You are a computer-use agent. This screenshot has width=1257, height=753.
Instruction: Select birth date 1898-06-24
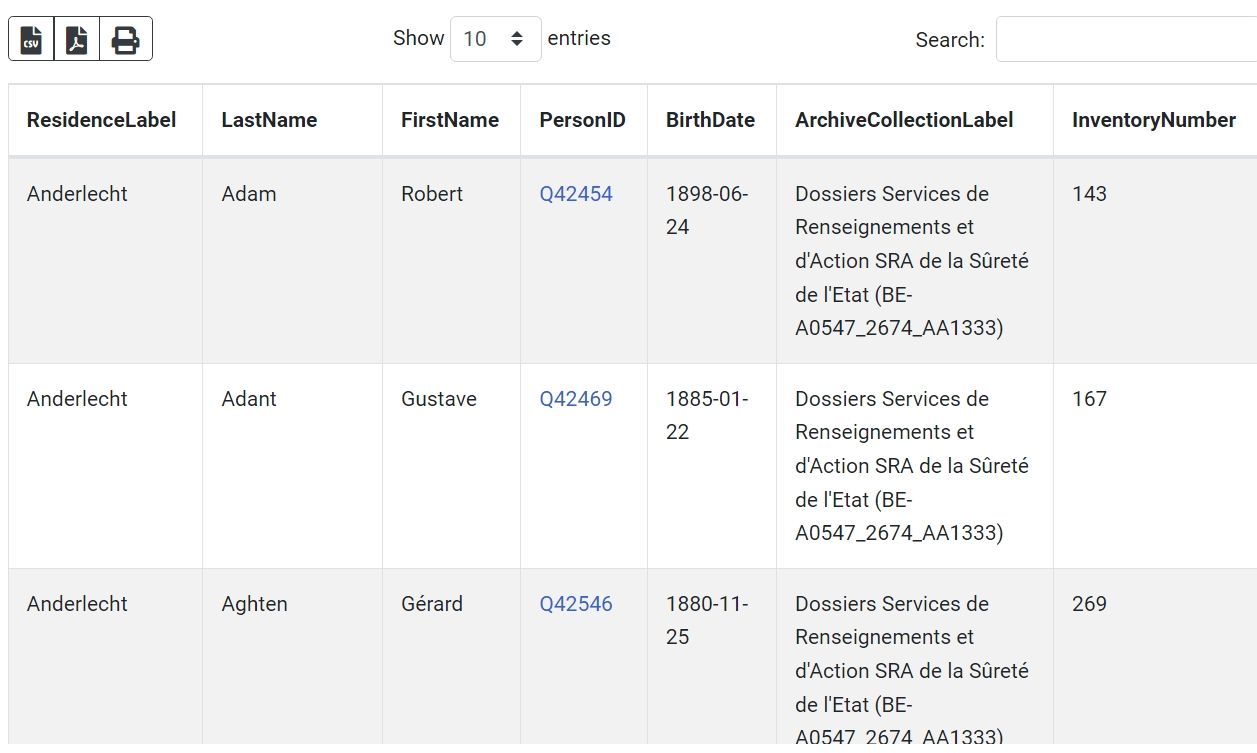[x=707, y=210]
